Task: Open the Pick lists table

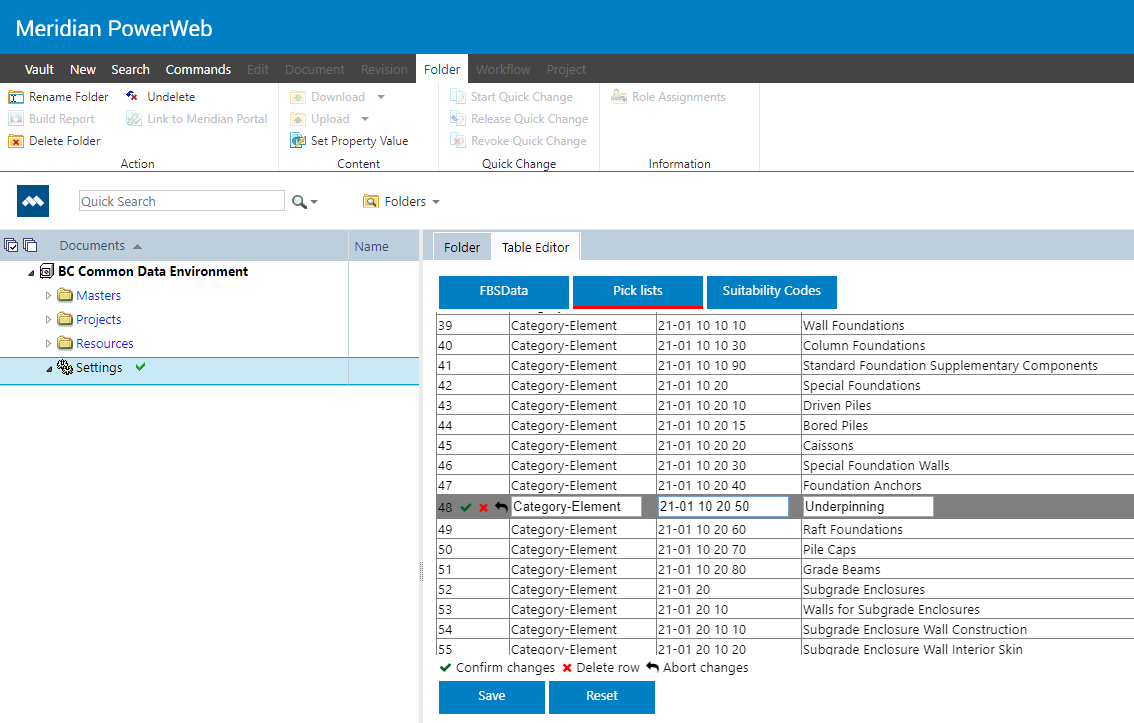Action: point(638,291)
